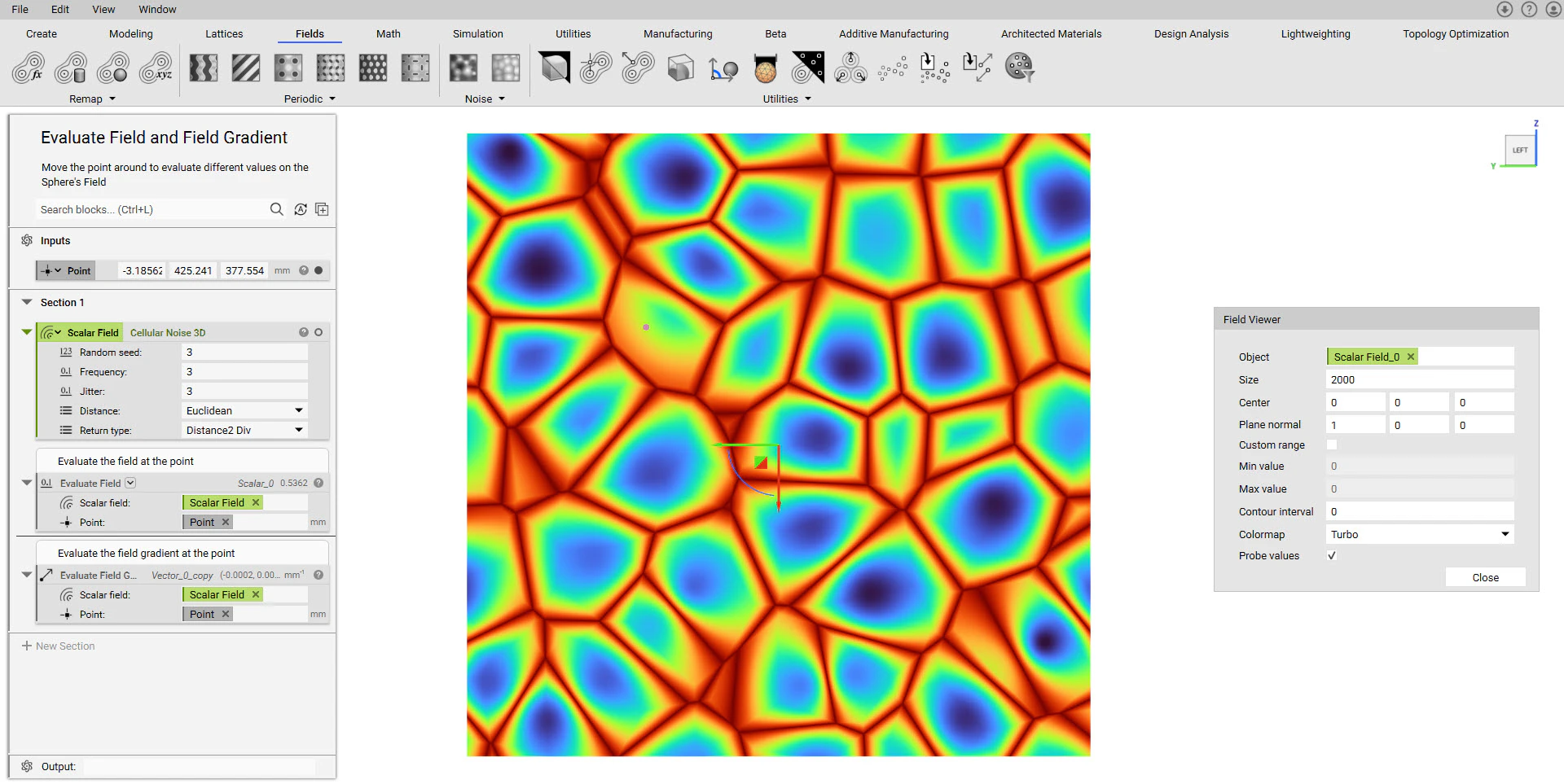Select the fx Remap Field tool

30,68
